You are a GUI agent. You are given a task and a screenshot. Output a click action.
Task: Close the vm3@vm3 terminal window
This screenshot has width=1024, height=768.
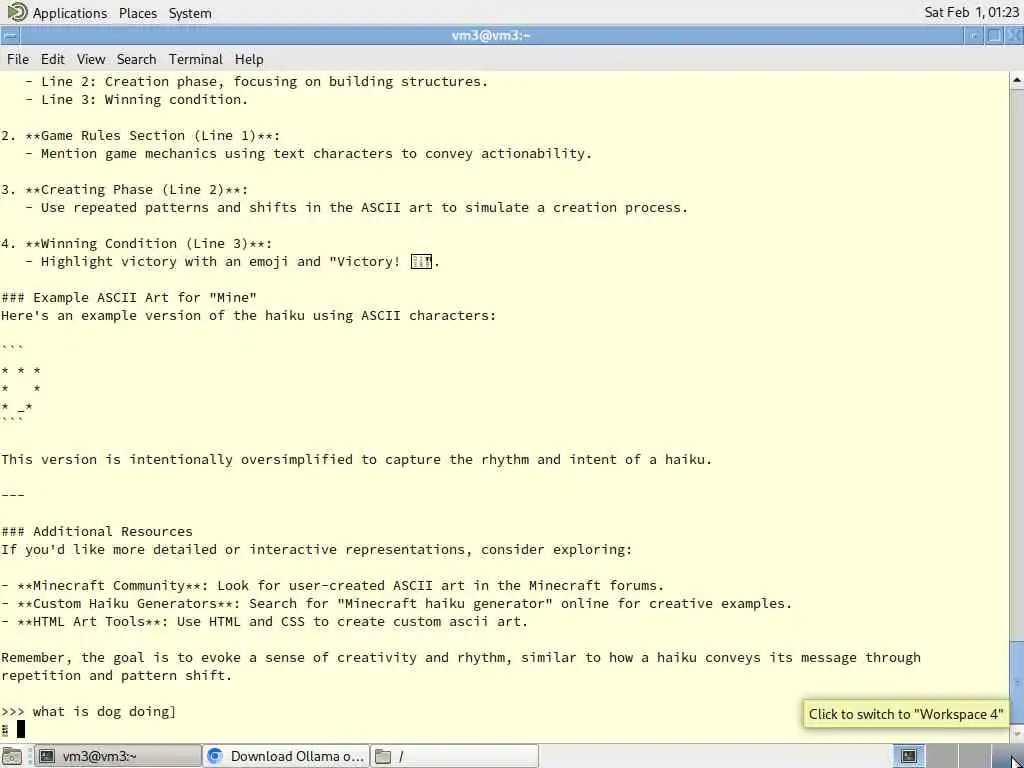point(1014,36)
